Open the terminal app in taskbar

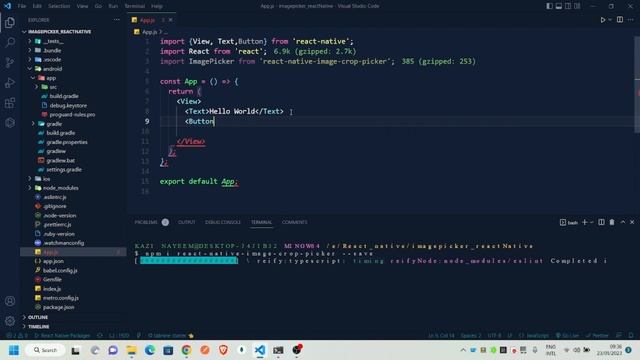[278, 350]
